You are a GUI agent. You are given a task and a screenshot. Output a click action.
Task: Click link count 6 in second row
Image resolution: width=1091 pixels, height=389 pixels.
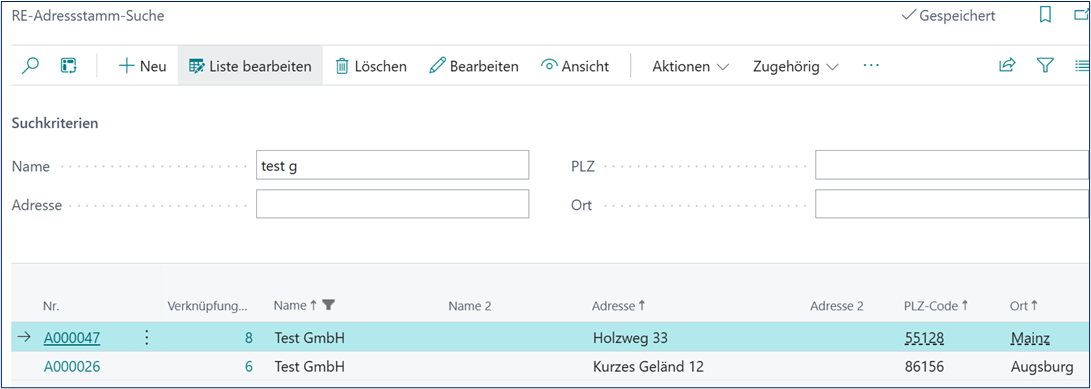pyautogui.click(x=248, y=366)
